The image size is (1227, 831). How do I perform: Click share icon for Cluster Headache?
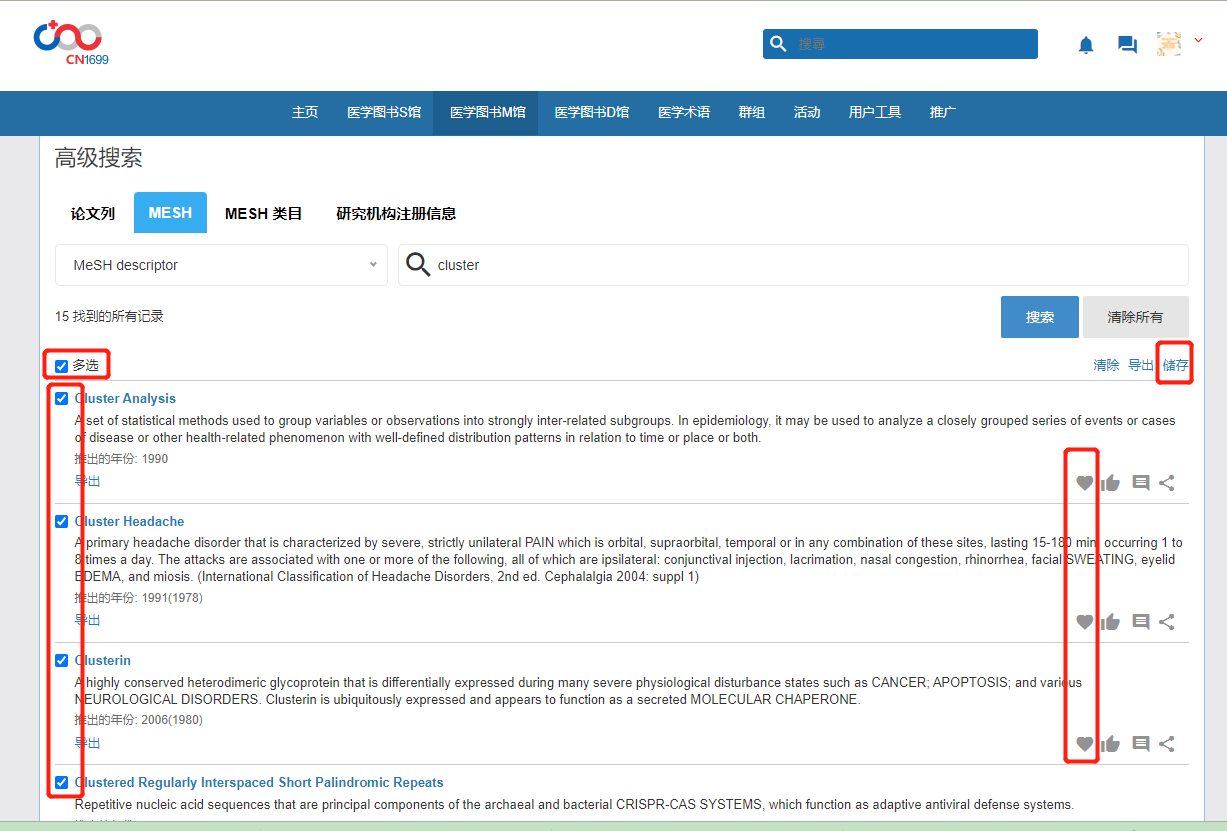click(x=1167, y=622)
